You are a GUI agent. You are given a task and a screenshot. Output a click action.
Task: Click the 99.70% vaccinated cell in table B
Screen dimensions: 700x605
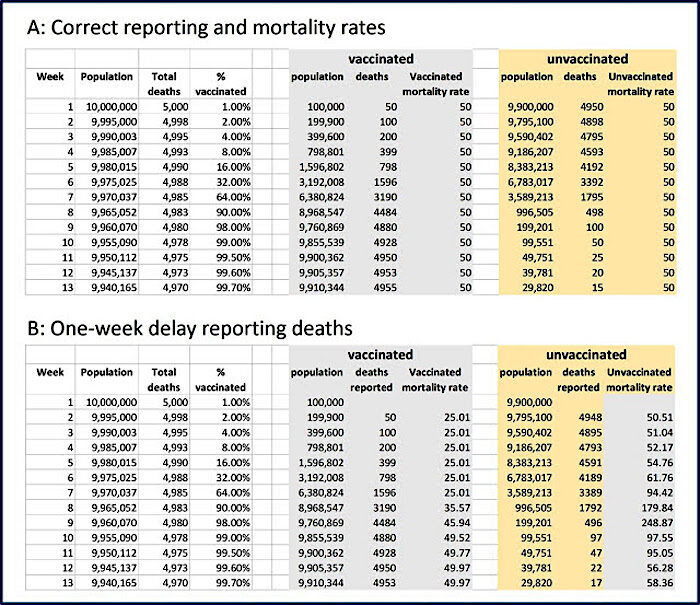click(x=233, y=583)
